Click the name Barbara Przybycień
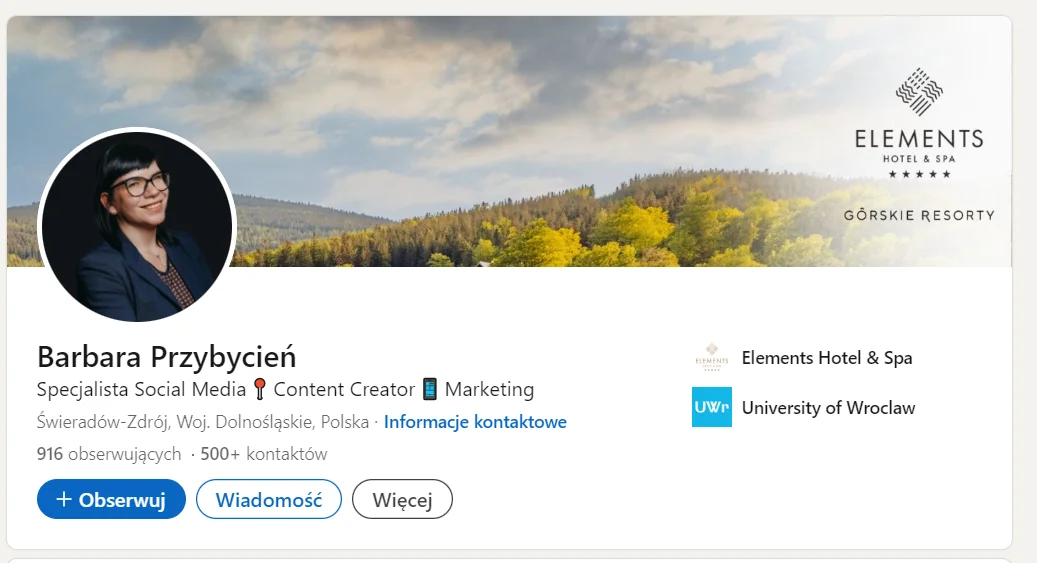 tap(167, 357)
